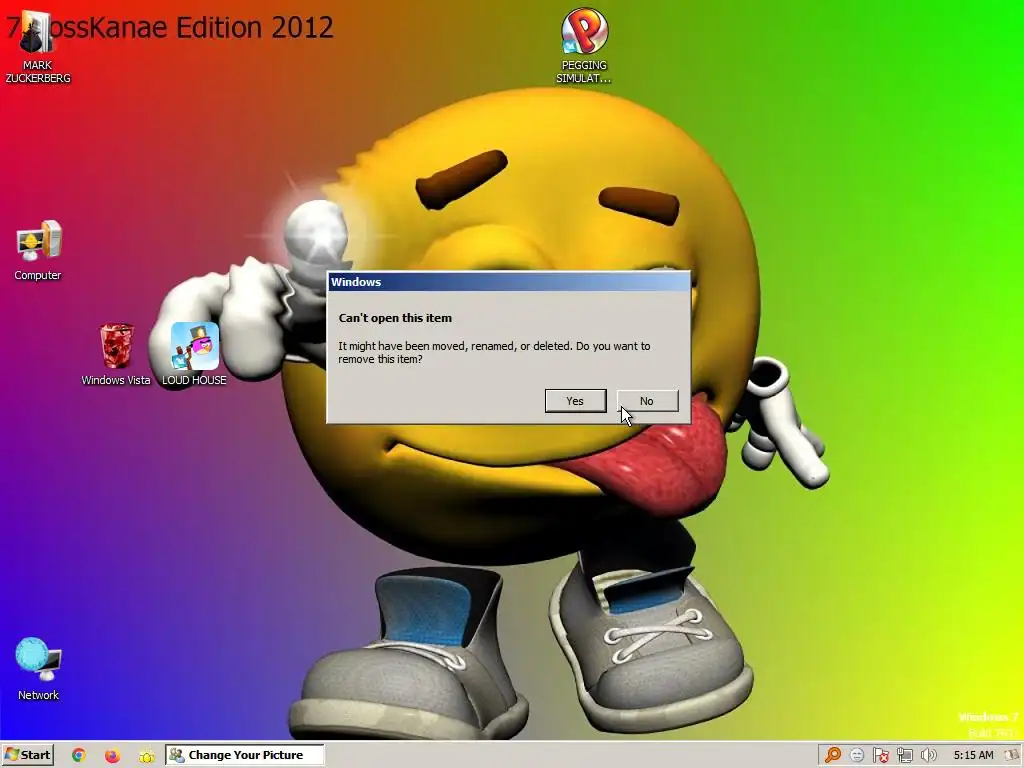Click the "Can't open this item" heading

pos(395,318)
